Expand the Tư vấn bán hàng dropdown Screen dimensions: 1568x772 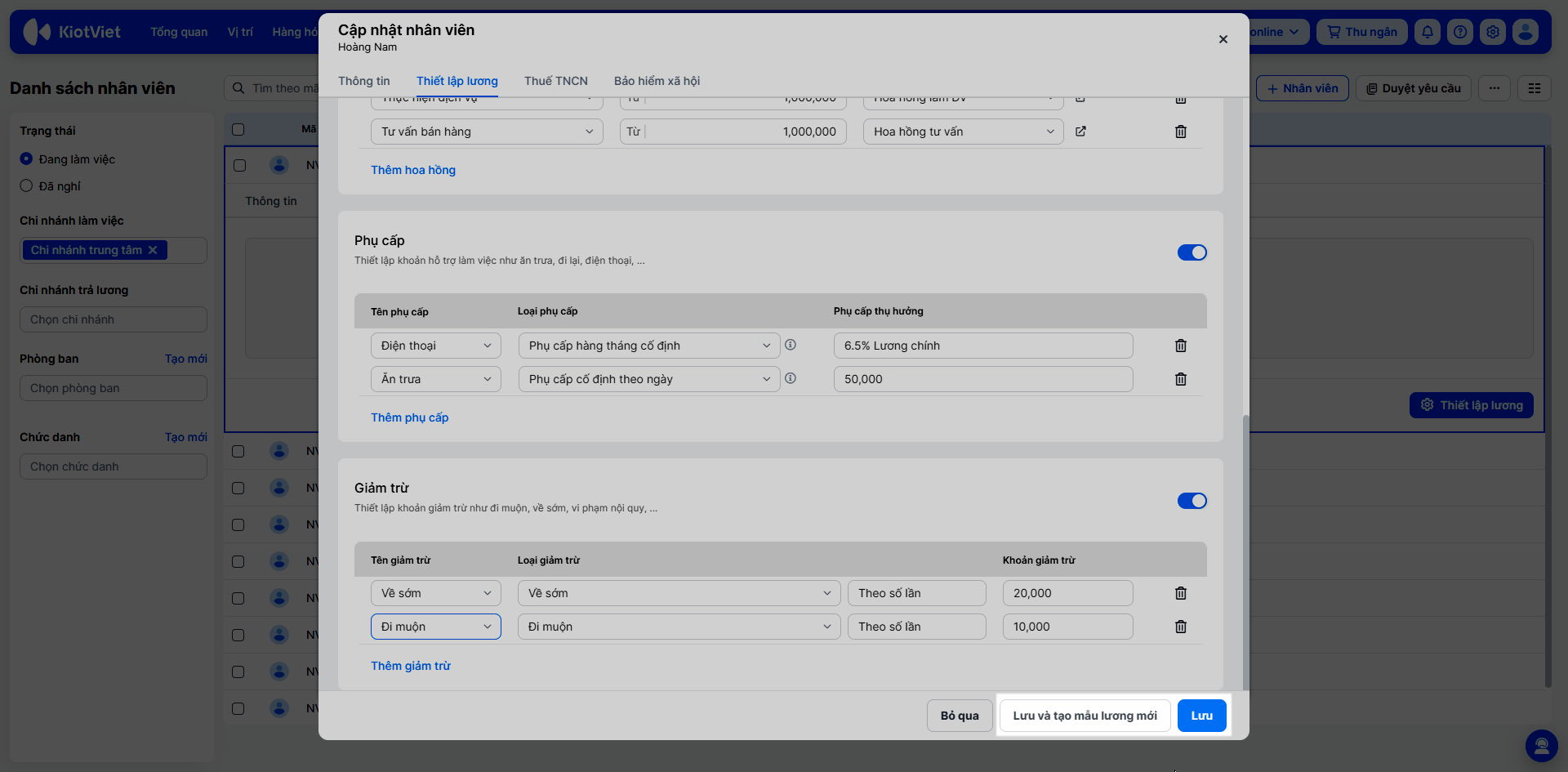(x=487, y=132)
